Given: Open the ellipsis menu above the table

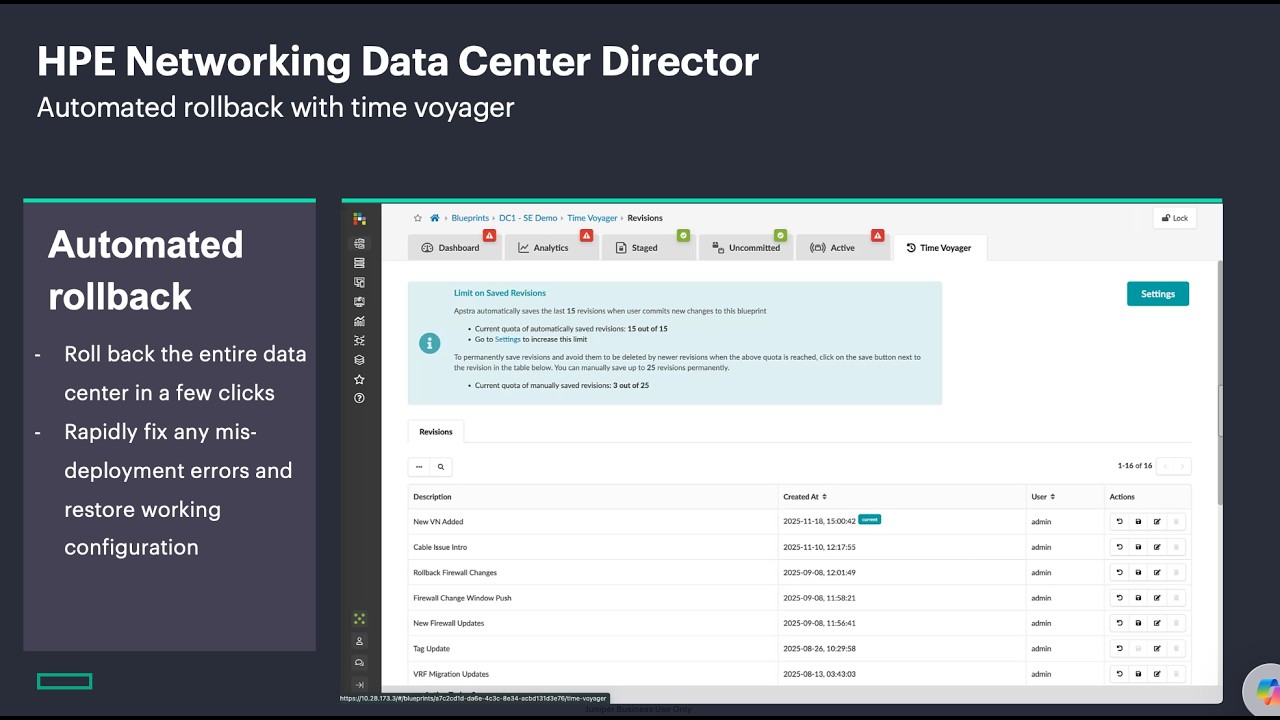Looking at the screenshot, I should (419, 467).
